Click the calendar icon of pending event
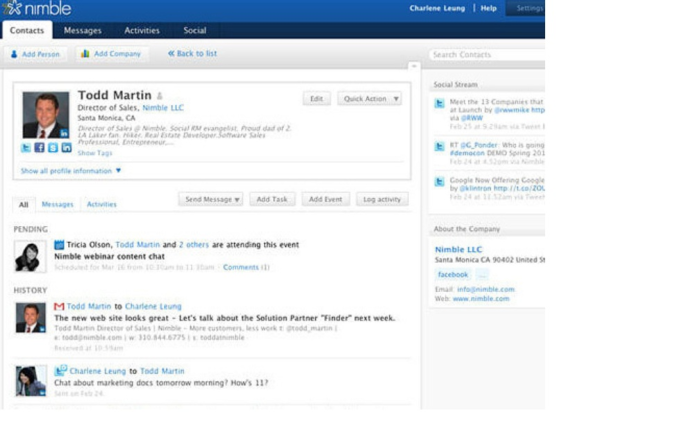 pyautogui.click(x=59, y=245)
